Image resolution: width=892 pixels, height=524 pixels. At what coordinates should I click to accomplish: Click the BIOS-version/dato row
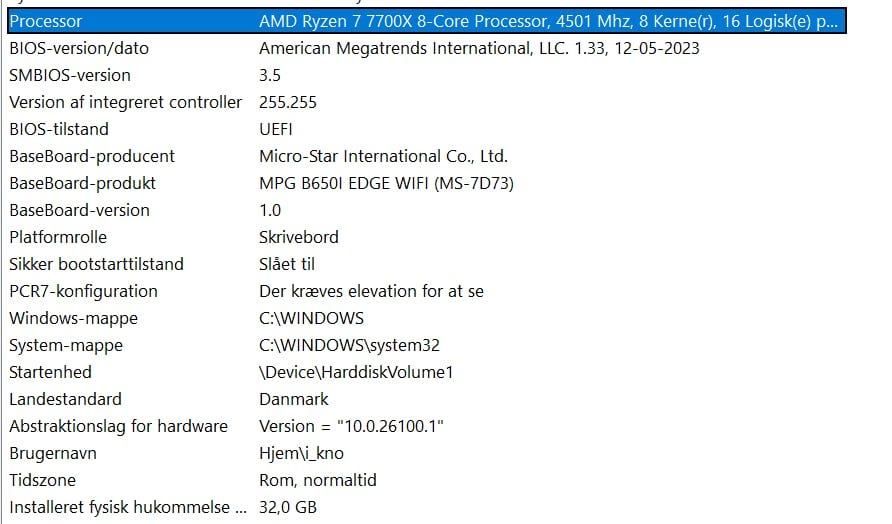tap(78, 48)
